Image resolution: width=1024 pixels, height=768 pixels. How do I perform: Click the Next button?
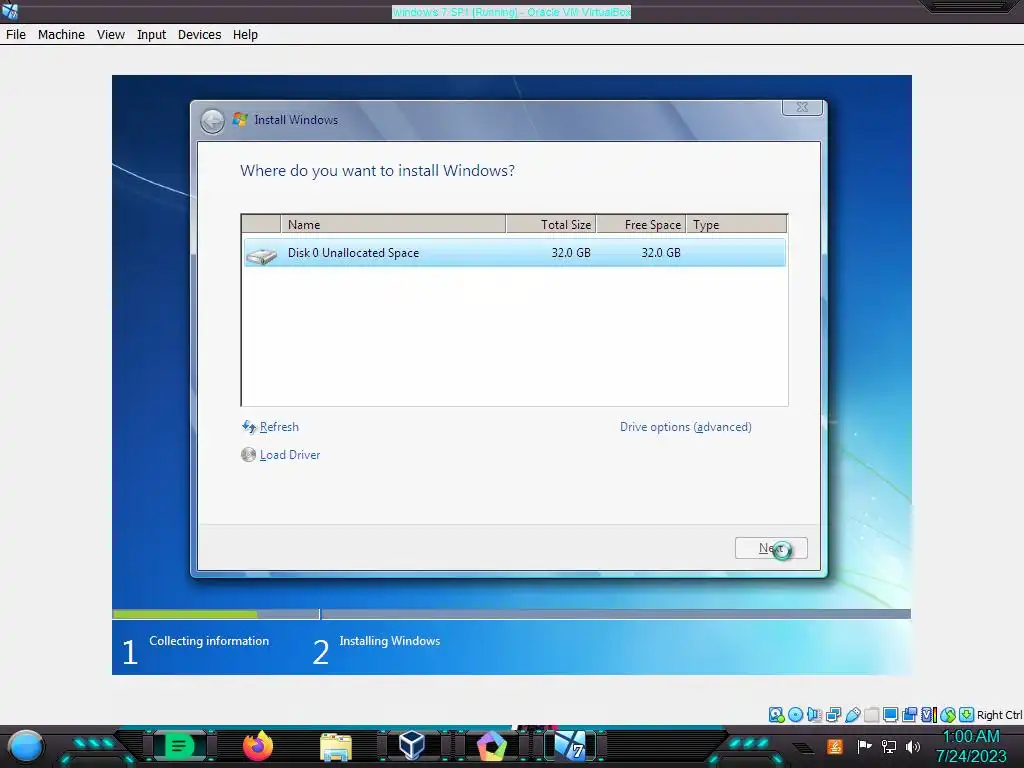(x=771, y=548)
